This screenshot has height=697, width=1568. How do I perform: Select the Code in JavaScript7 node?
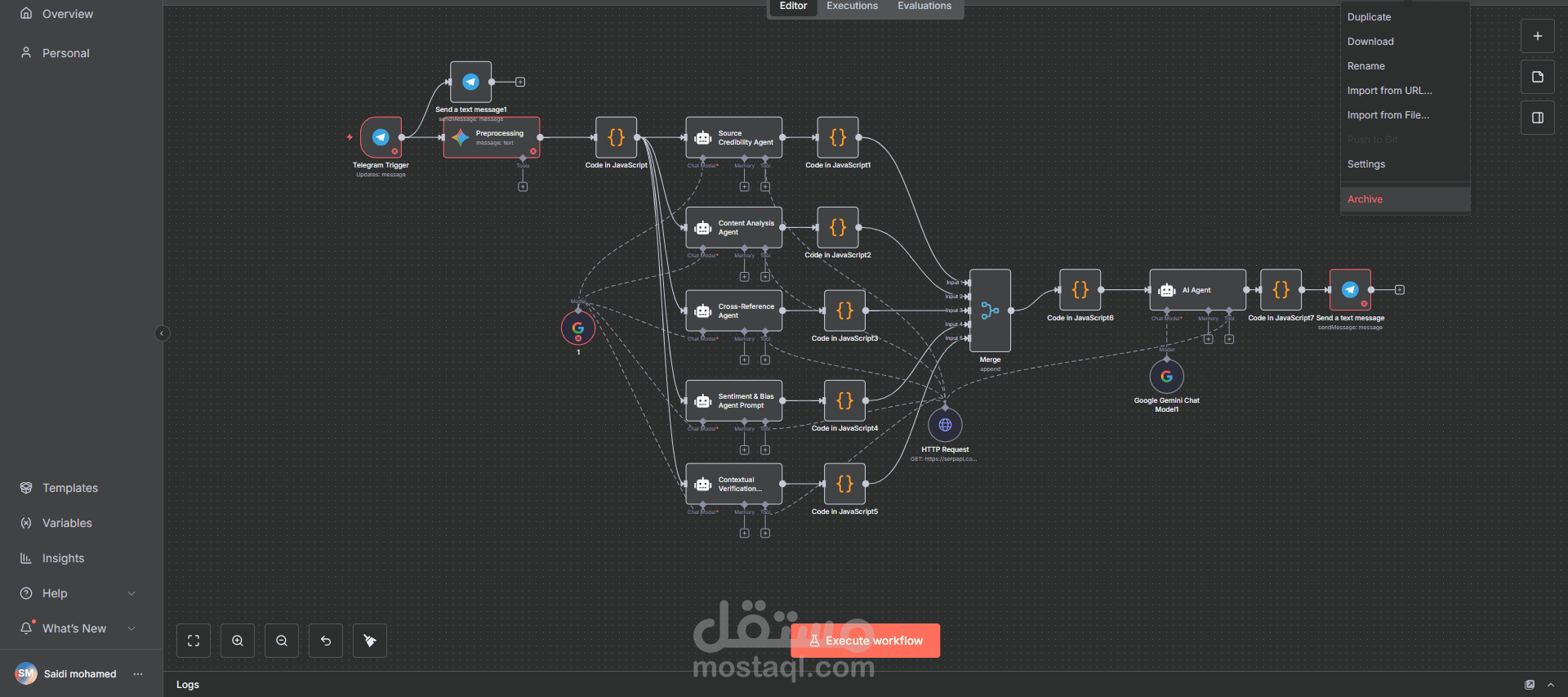coord(1281,289)
